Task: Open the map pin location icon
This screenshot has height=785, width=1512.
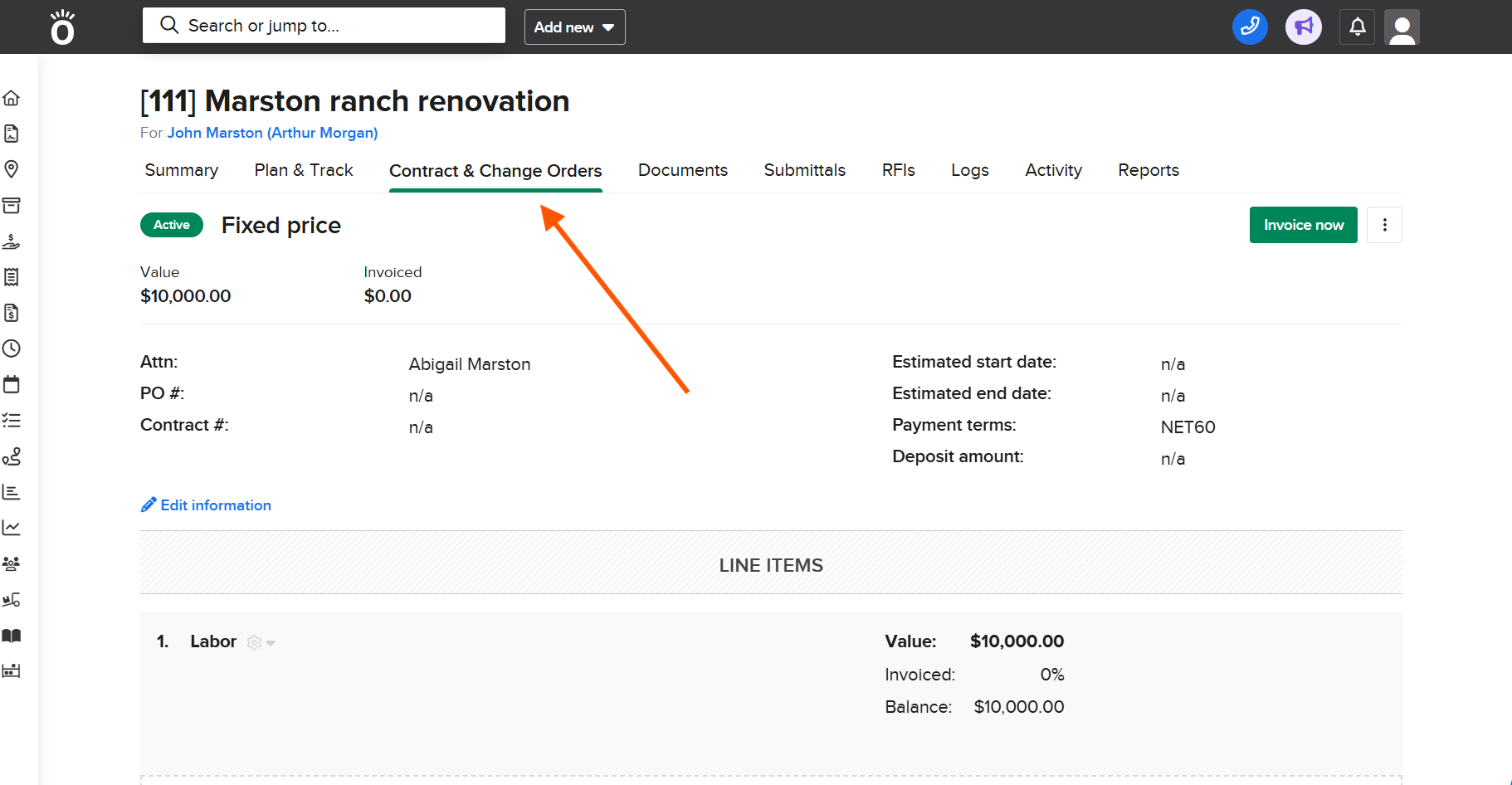Action: tap(12, 169)
